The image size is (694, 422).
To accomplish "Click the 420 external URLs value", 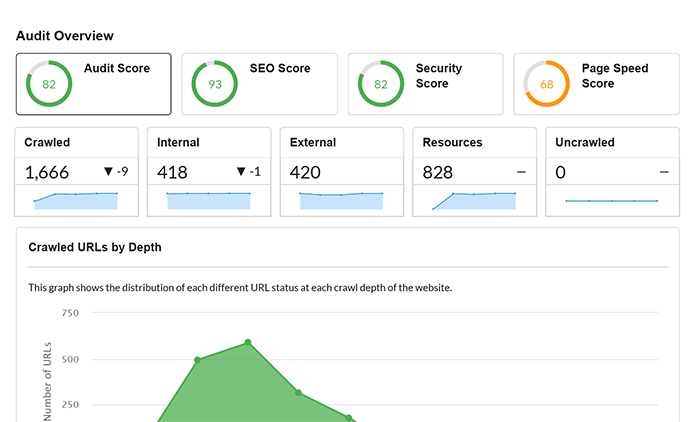I will pos(305,172).
